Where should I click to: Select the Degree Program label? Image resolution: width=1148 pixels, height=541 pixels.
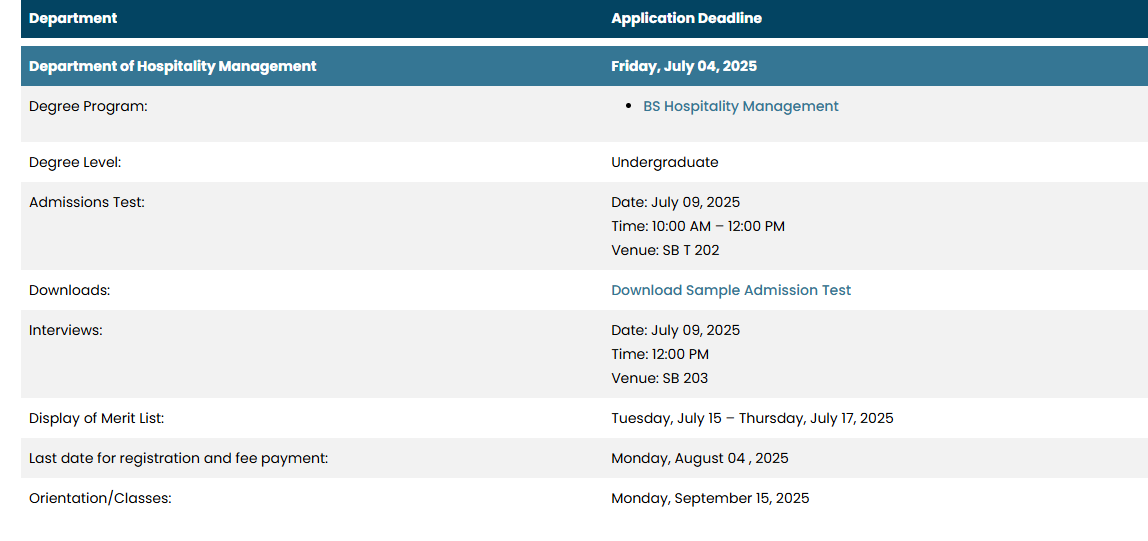click(89, 106)
